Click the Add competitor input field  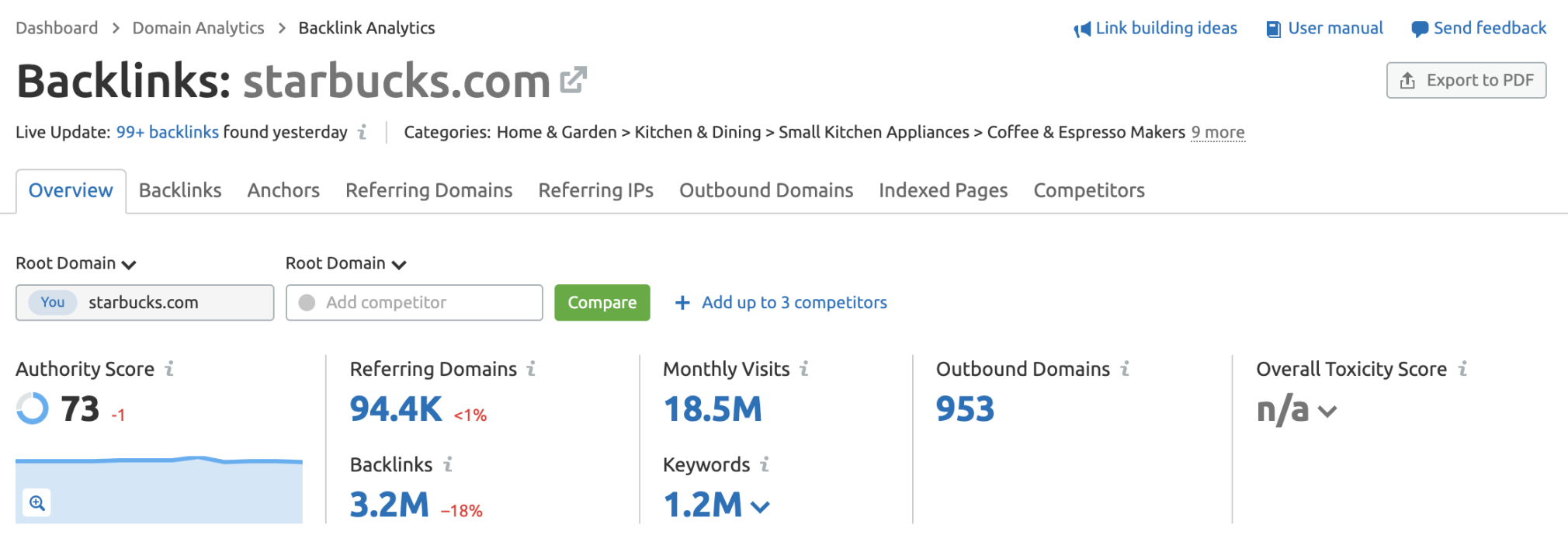coord(415,302)
